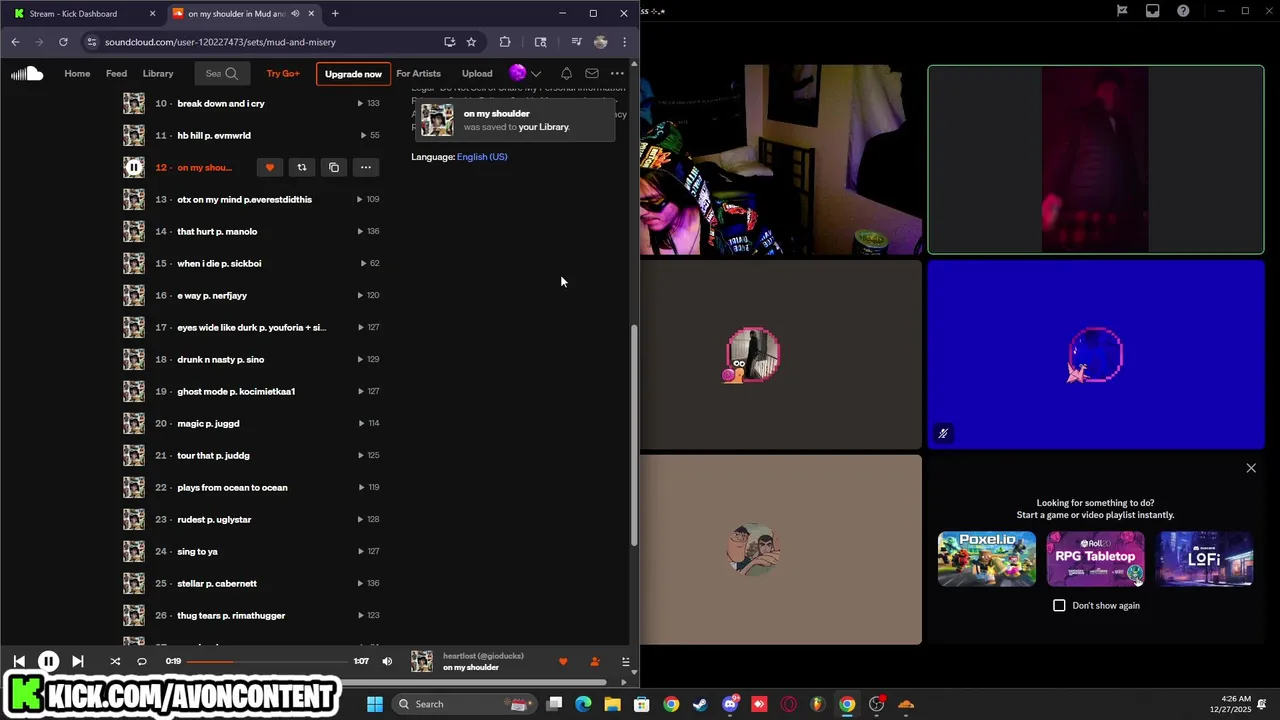The width and height of the screenshot is (1280, 720).
Task: Click taskbar Search box
Action: [x=462, y=704]
